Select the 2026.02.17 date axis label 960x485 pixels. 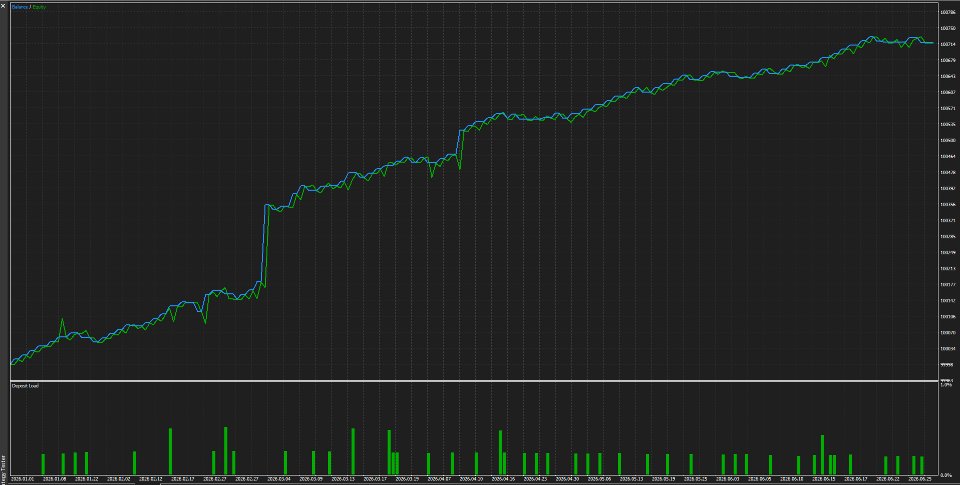(x=182, y=479)
